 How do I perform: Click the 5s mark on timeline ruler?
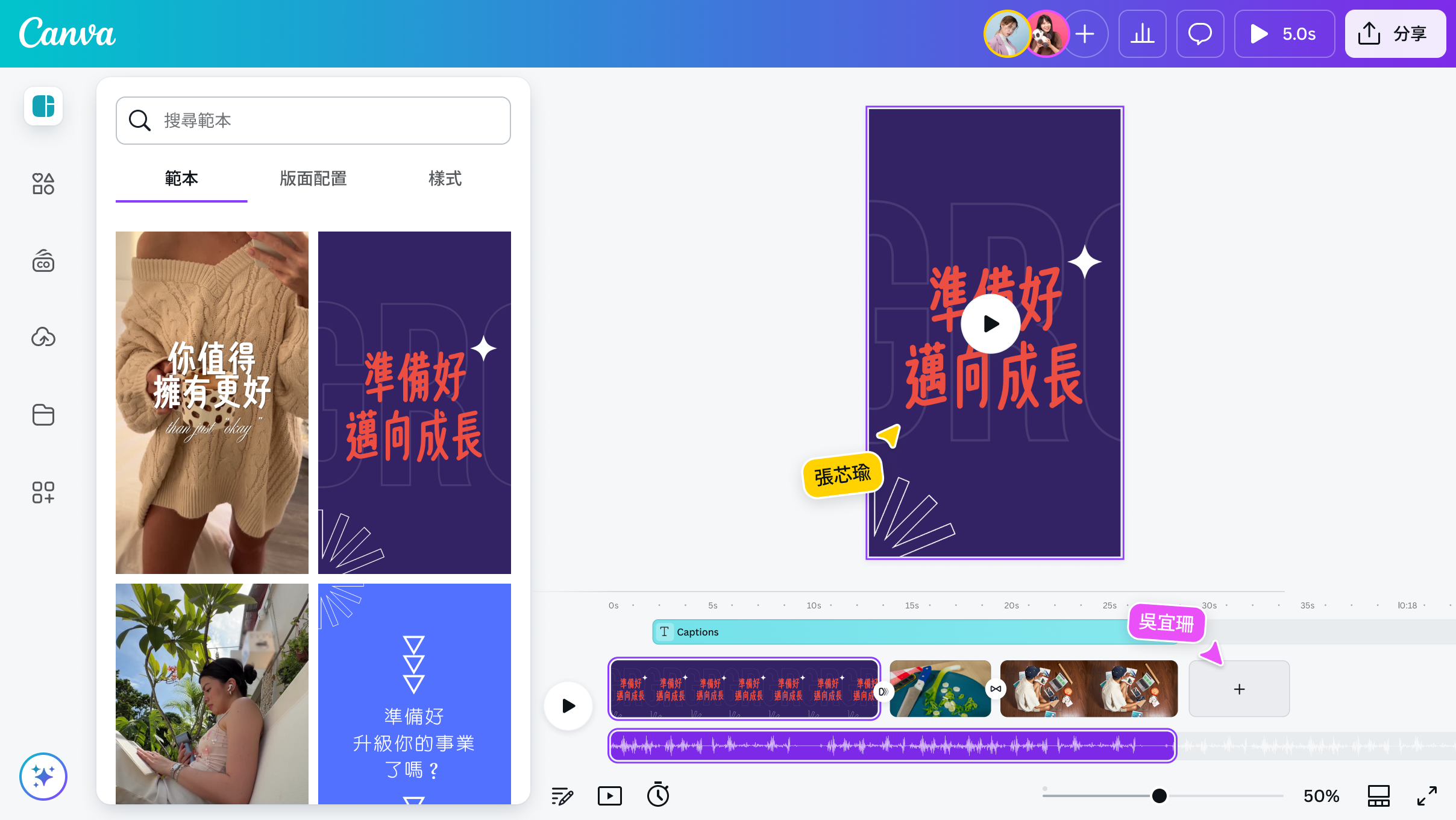coord(713,605)
